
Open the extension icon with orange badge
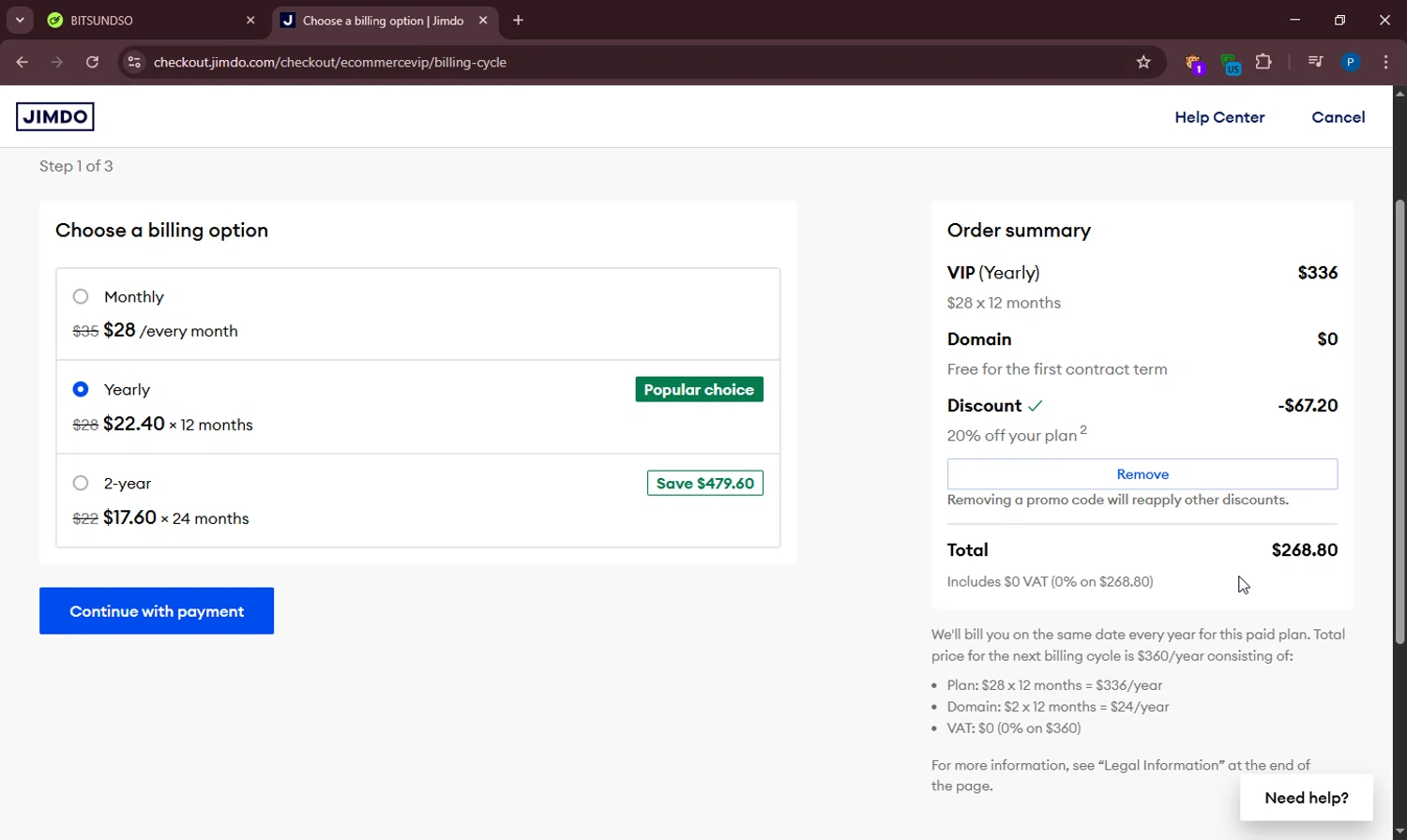coord(1194,63)
